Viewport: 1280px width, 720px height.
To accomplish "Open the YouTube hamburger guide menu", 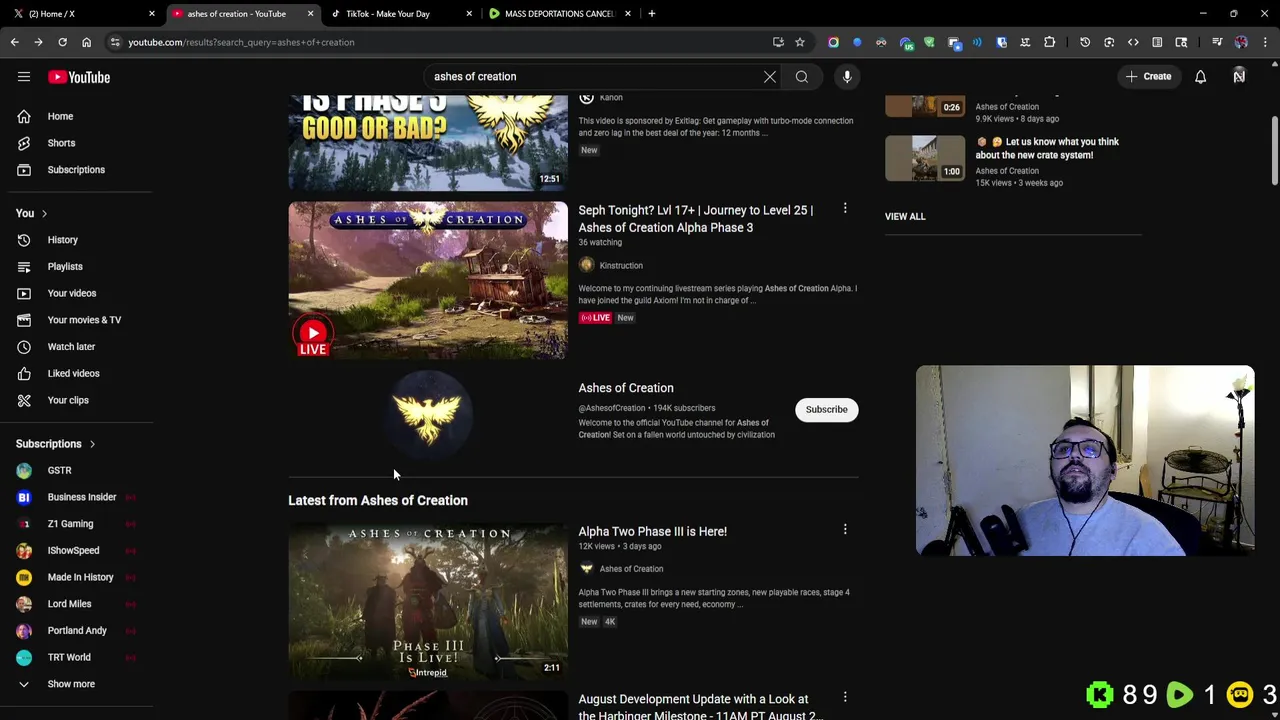I will (24, 77).
